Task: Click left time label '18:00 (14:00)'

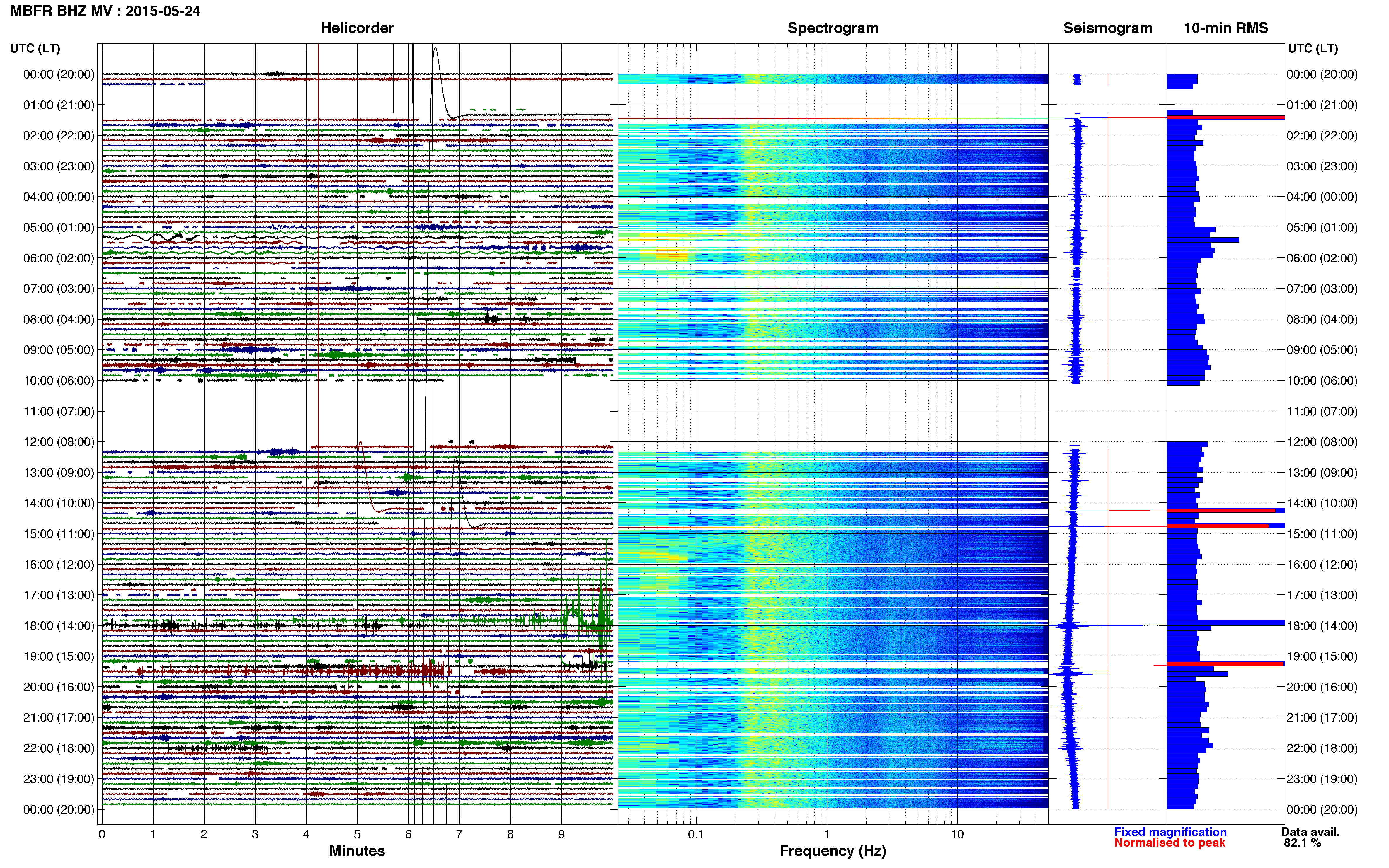Action: pos(59,626)
